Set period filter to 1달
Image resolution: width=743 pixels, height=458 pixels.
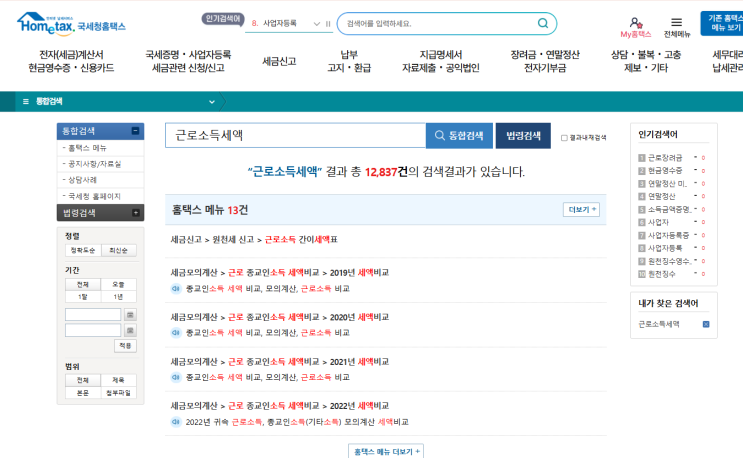[83, 296]
